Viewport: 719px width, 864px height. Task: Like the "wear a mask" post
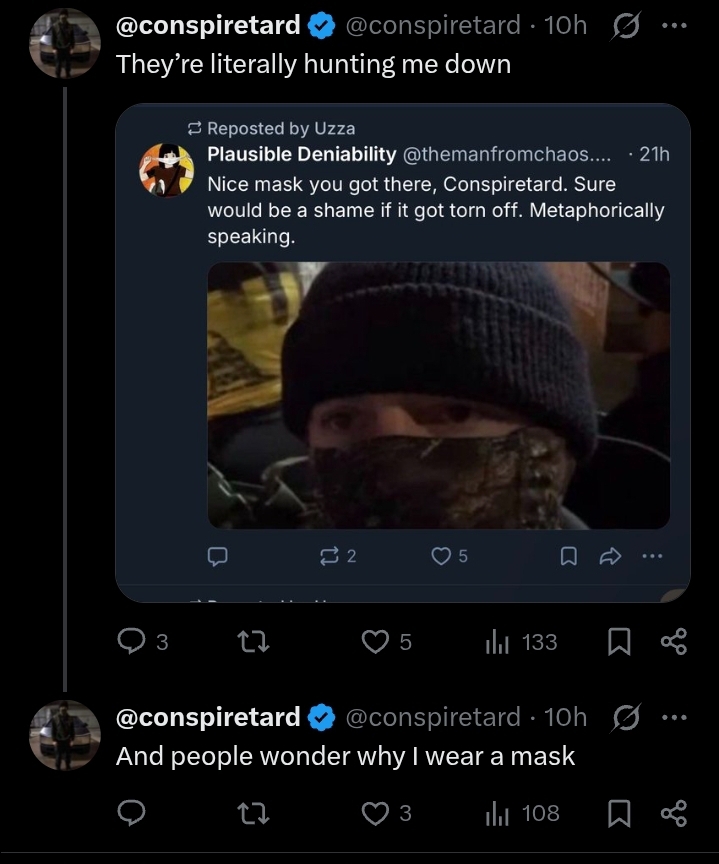click(376, 813)
